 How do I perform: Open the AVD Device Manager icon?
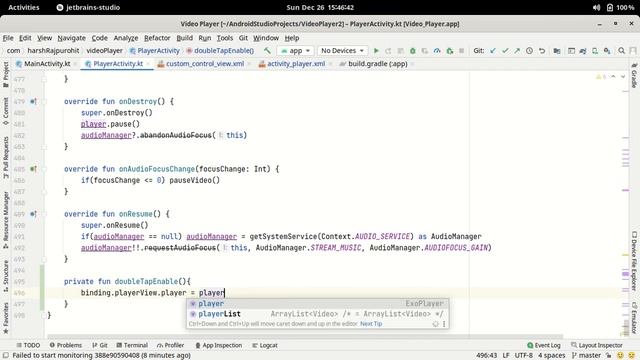(x=595, y=51)
